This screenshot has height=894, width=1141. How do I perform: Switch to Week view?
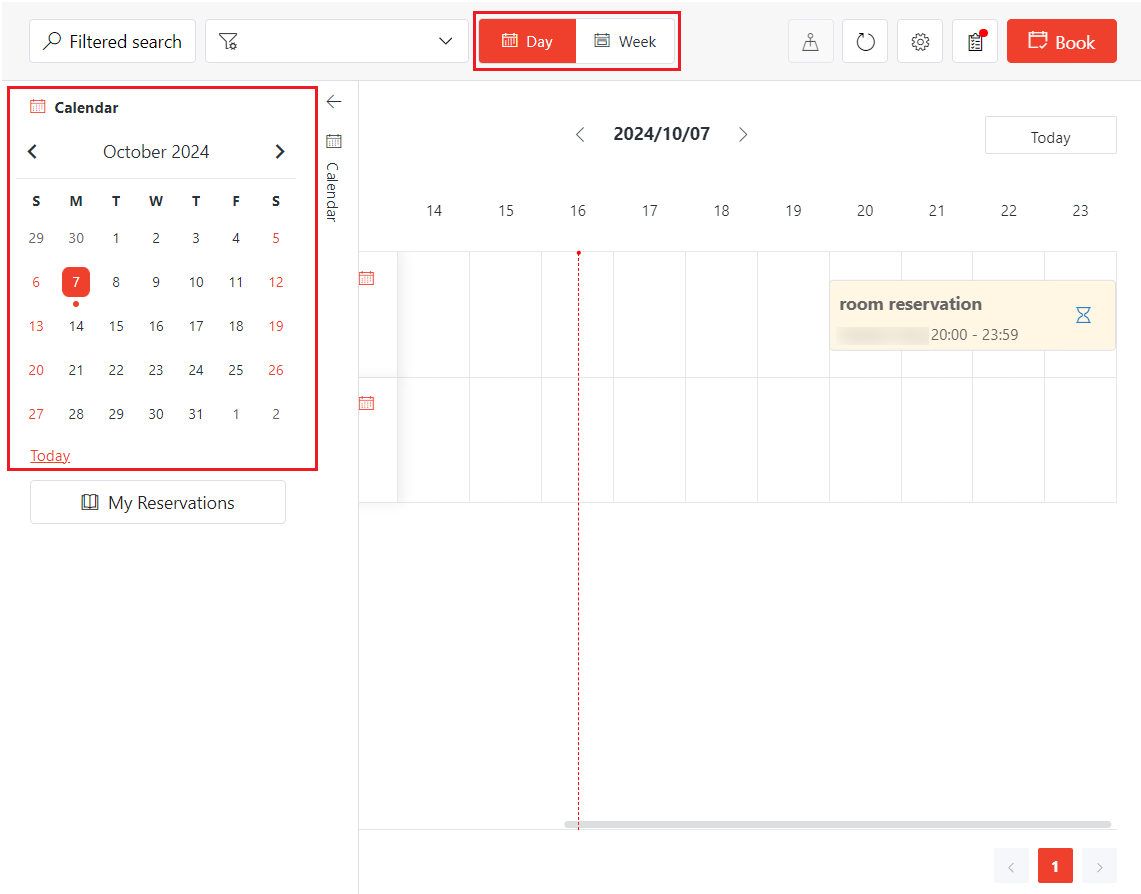click(625, 41)
